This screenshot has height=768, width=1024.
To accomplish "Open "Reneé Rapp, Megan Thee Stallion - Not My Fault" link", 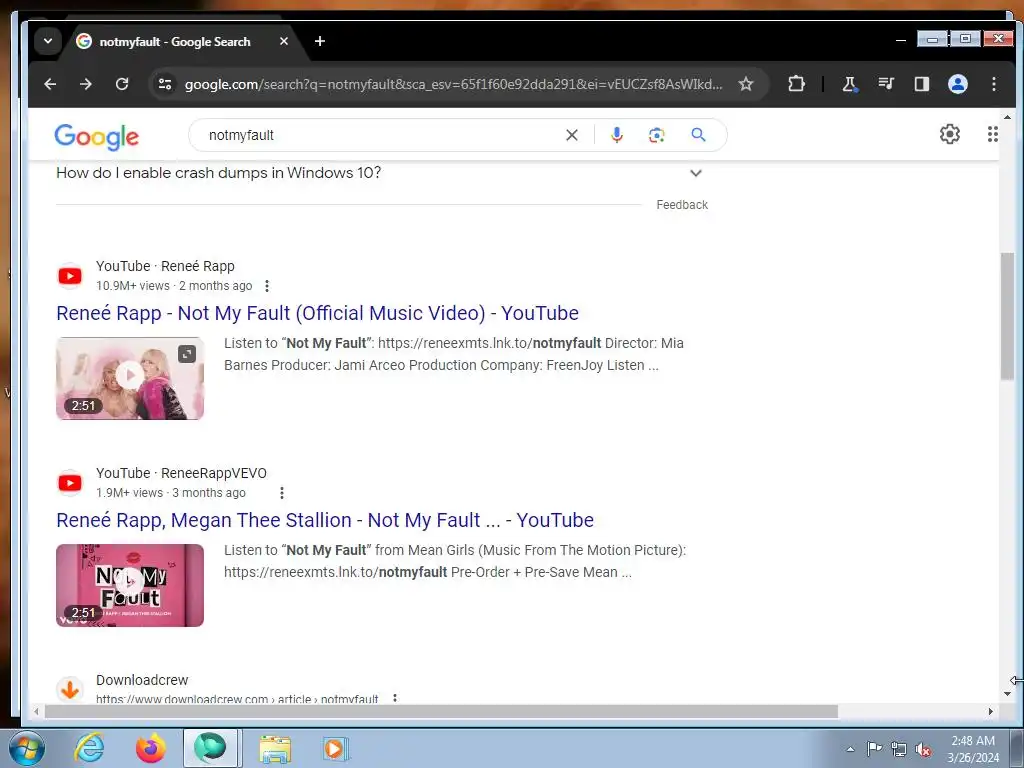I will point(325,520).
